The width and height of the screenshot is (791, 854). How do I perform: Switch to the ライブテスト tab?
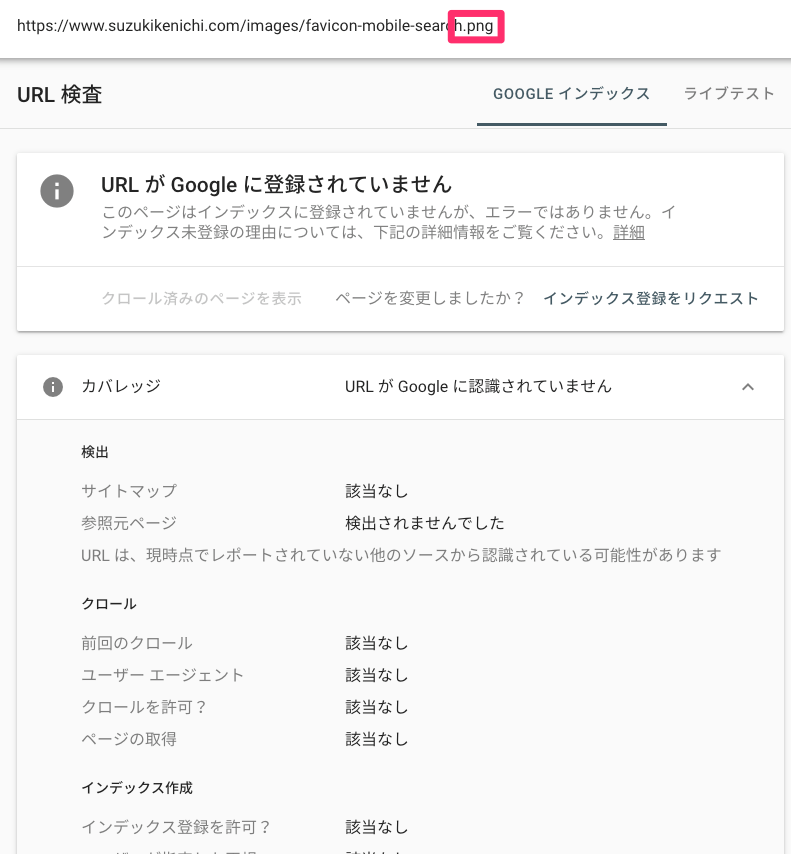click(729, 94)
